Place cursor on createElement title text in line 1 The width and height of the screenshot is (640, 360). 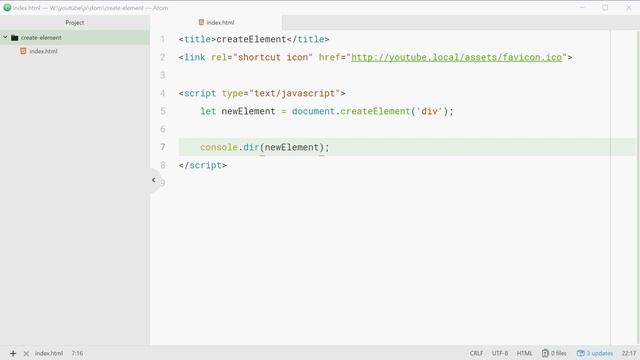click(x=251, y=40)
